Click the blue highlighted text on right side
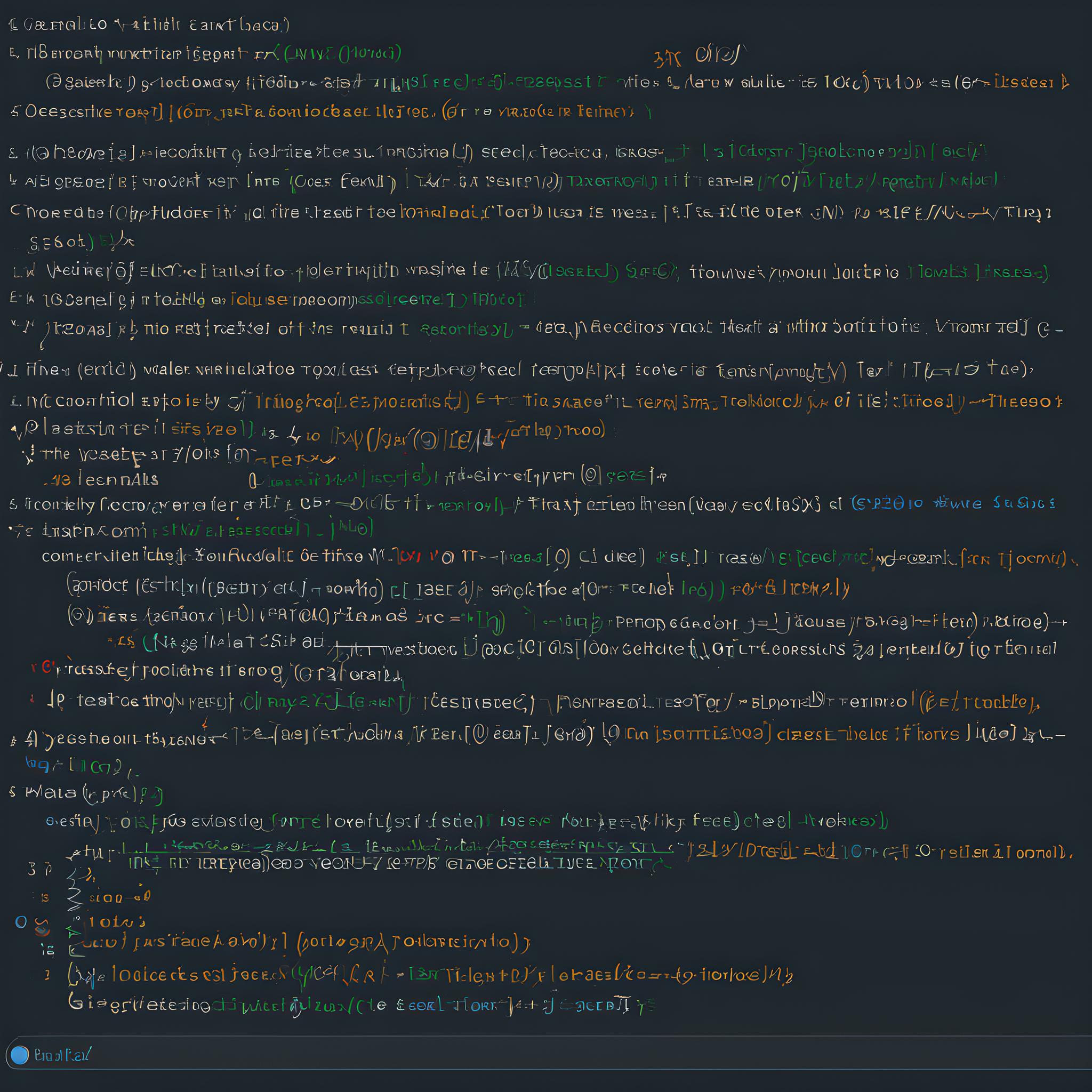 [952, 502]
